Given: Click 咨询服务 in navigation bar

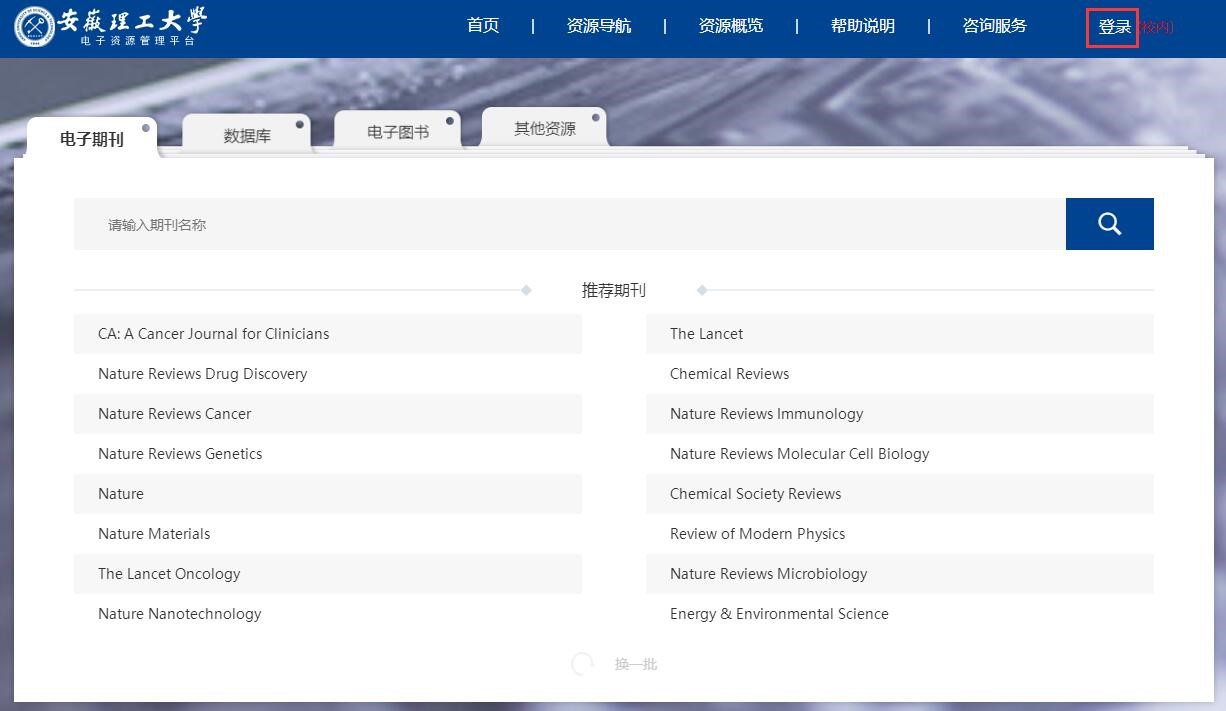Looking at the screenshot, I should pyautogui.click(x=995, y=26).
